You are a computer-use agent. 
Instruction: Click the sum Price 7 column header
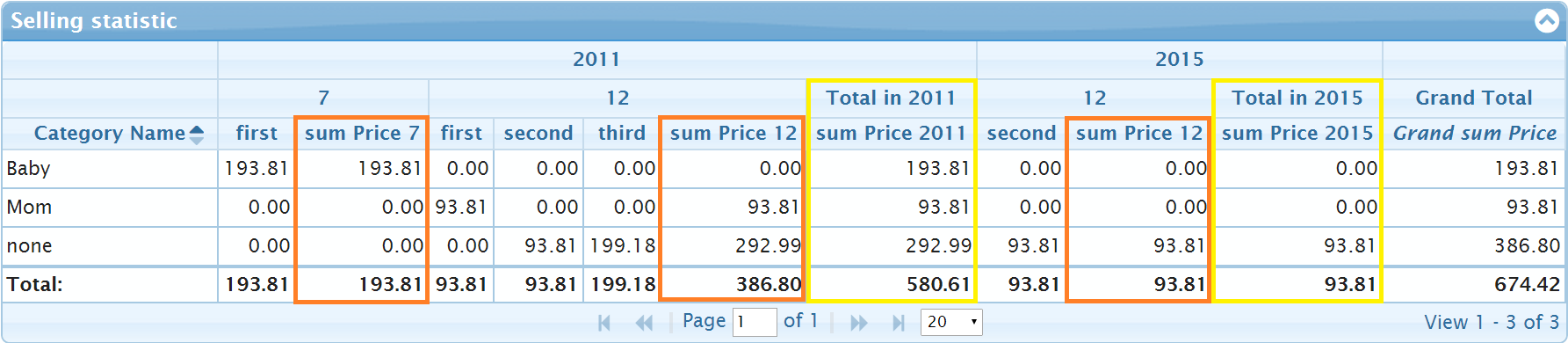(x=362, y=134)
